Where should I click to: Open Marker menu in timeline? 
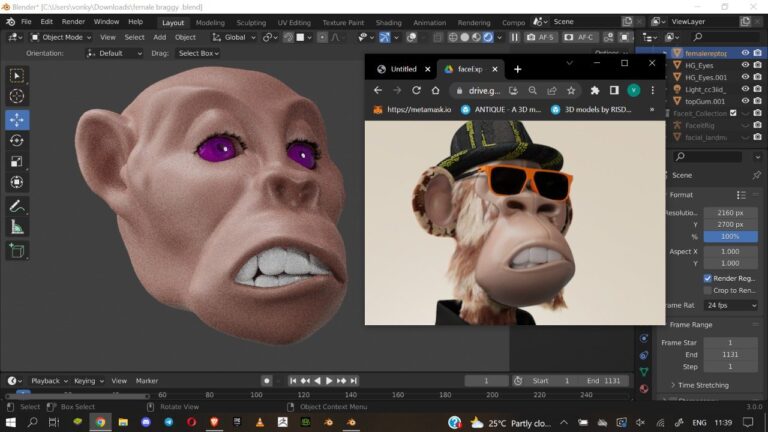pos(146,381)
